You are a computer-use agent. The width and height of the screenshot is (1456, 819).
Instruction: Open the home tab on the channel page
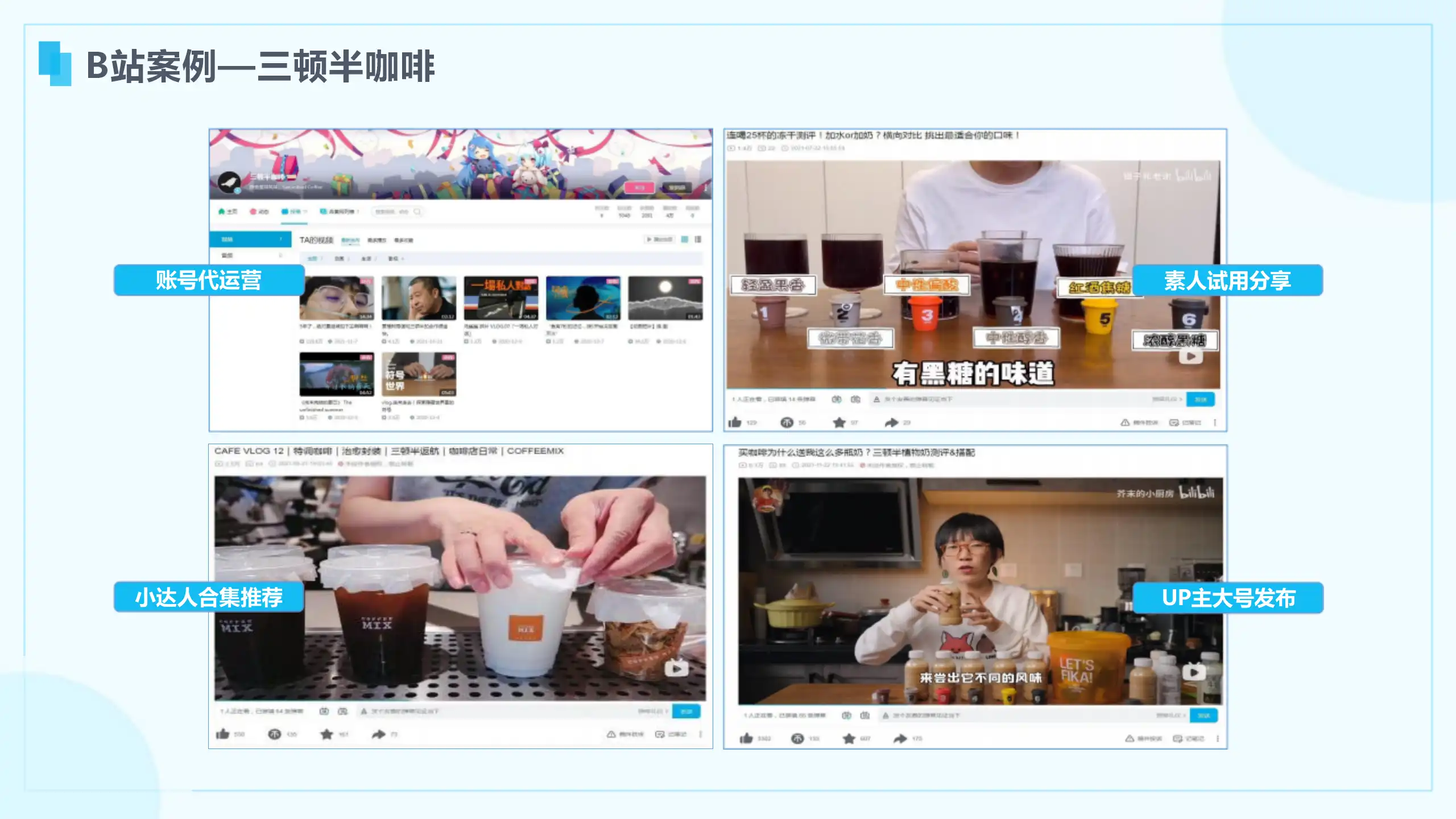pos(228,212)
